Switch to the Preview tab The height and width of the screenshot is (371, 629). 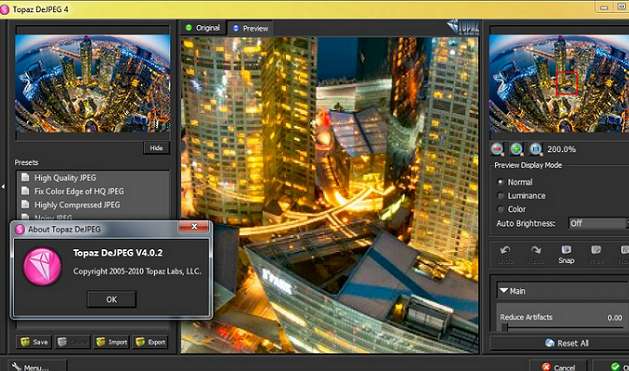250,28
